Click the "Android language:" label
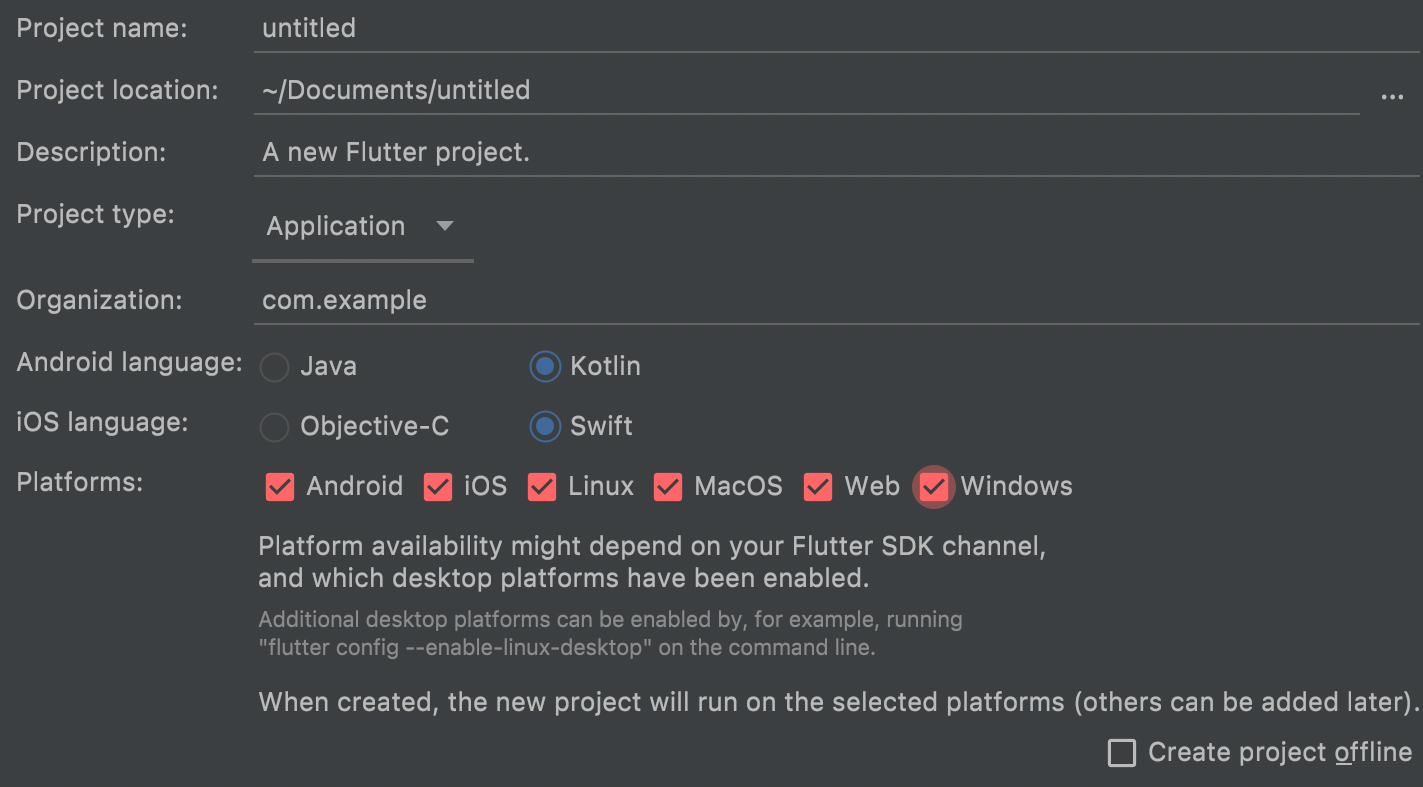Image resolution: width=1423 pixels, height=787 pixels. click(130, 363)
